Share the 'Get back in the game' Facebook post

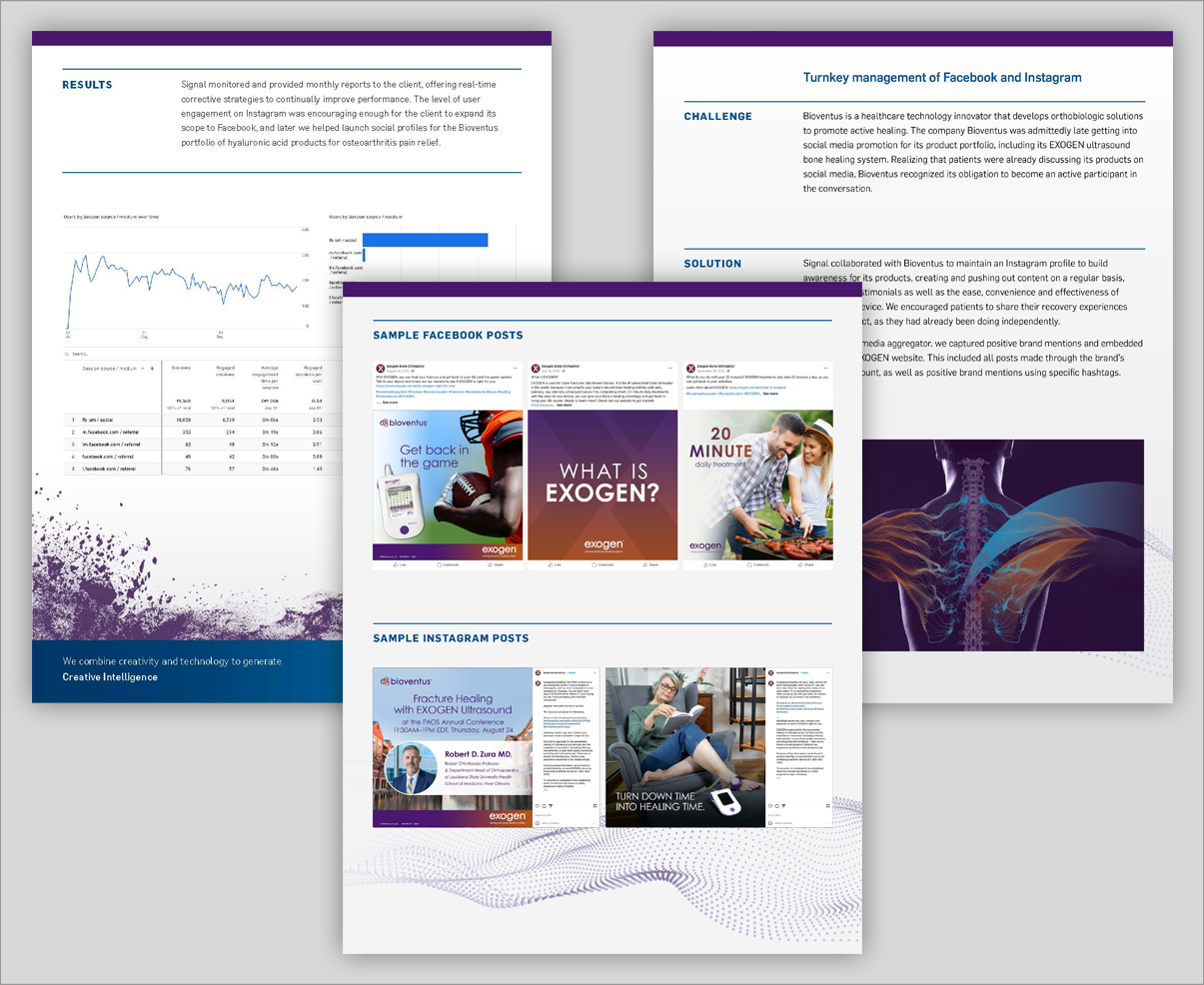pyautogui.click(x=497, y=564)
